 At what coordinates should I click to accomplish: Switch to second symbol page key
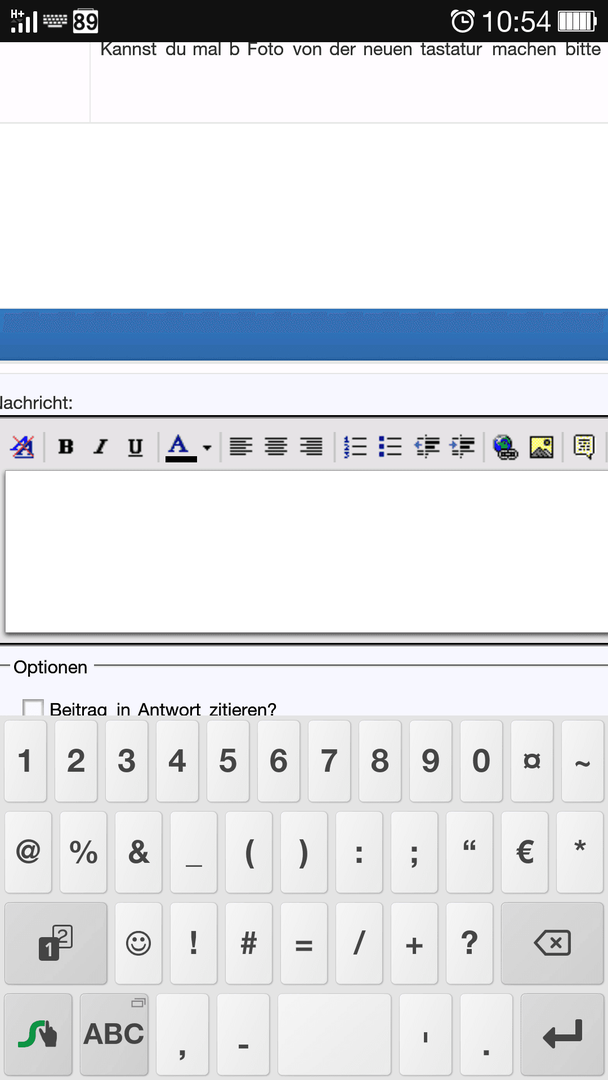[x=56, y=944]
